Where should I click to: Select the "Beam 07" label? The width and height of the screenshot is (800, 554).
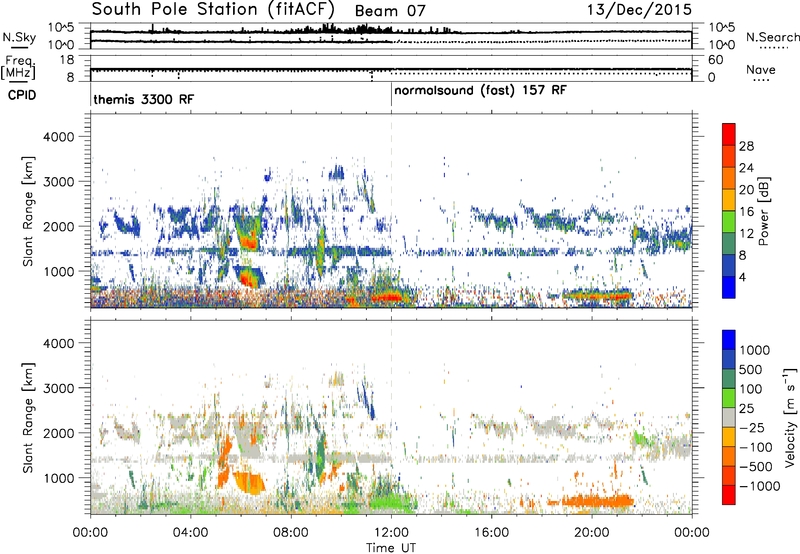390,11
